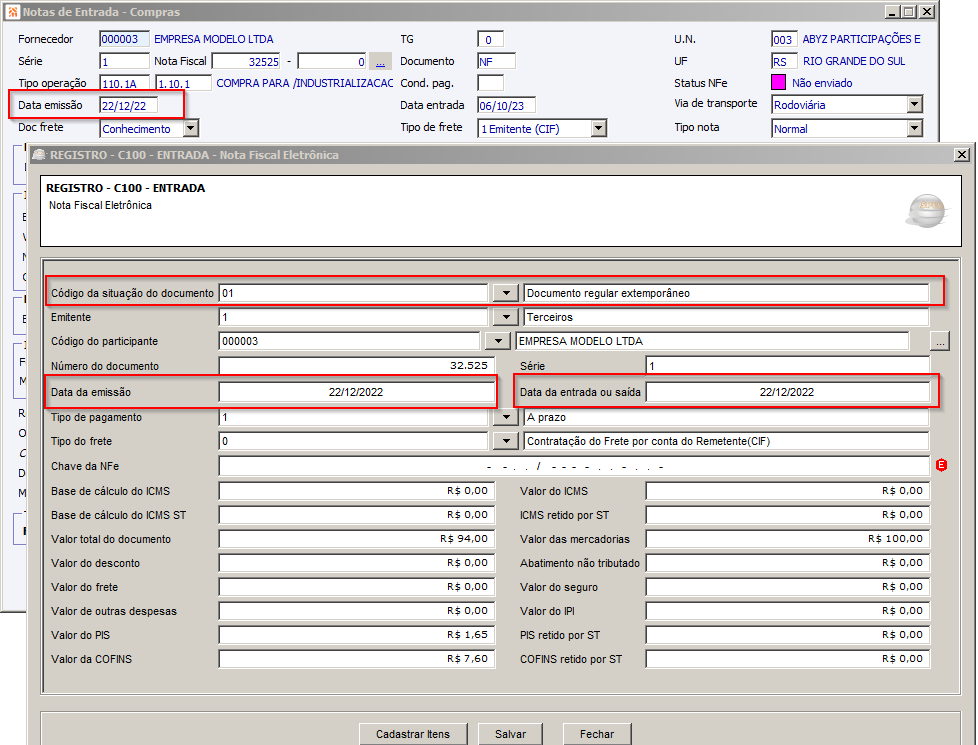This screenshot has width=978, height=745.
Task: Click the Código do participante field 000003
Action: pos(349,341)
